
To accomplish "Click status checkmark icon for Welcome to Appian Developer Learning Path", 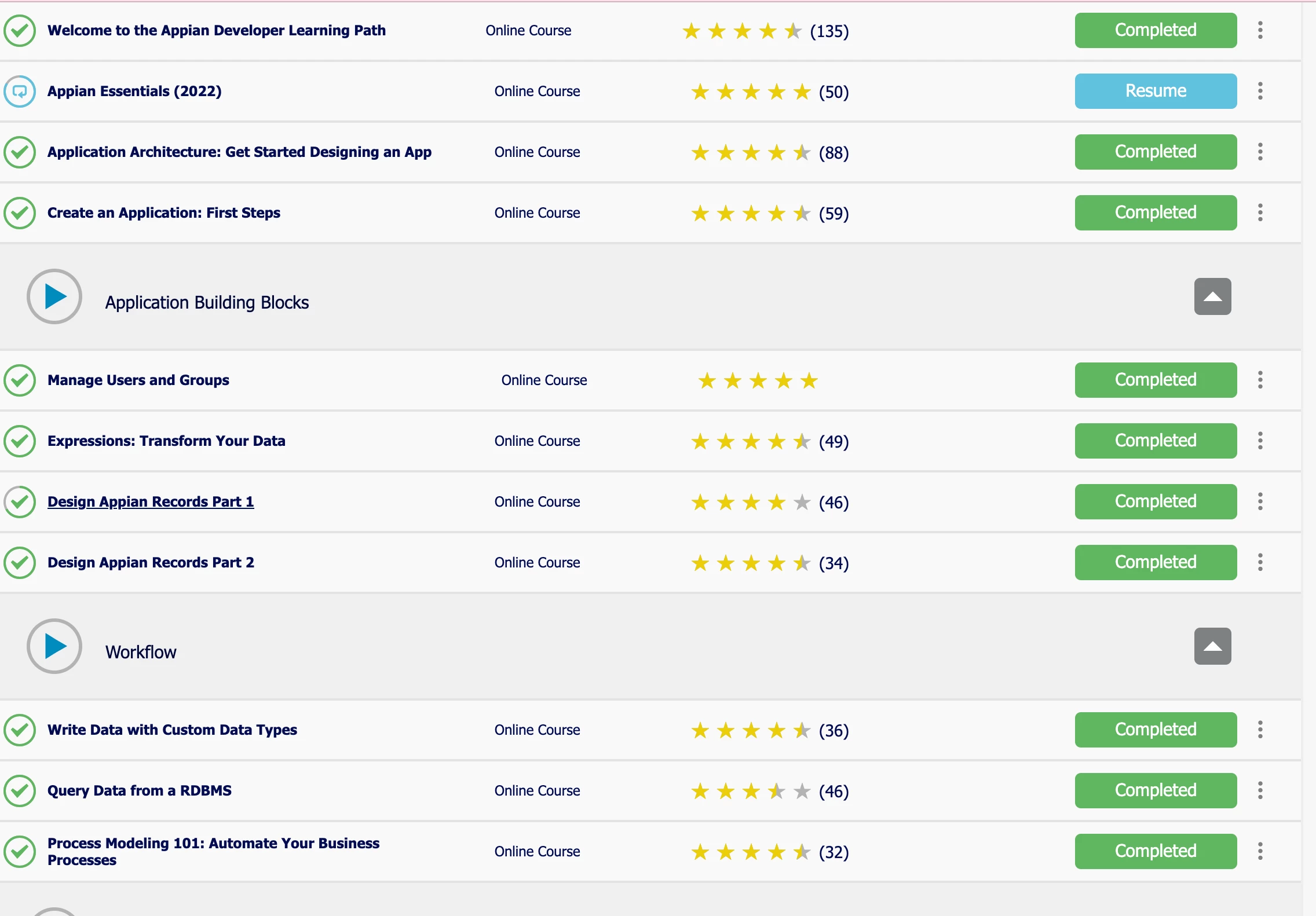I will tap(20, 31).
